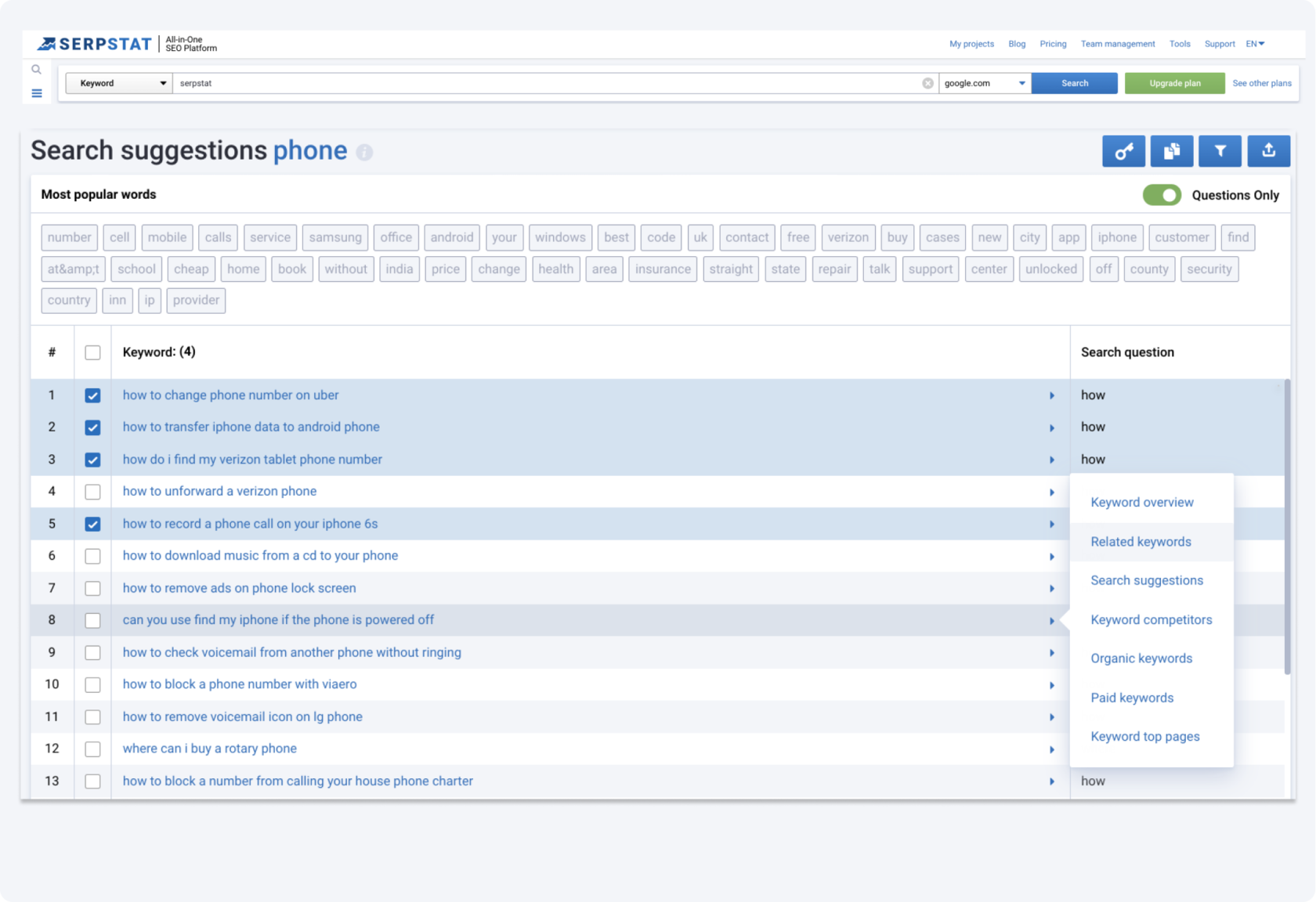Image resolution: width=1316 pixels, height=902 pixels.
Task: Open keyword 'how to remove ads on phone lock screen'
Action: (239, 588)
